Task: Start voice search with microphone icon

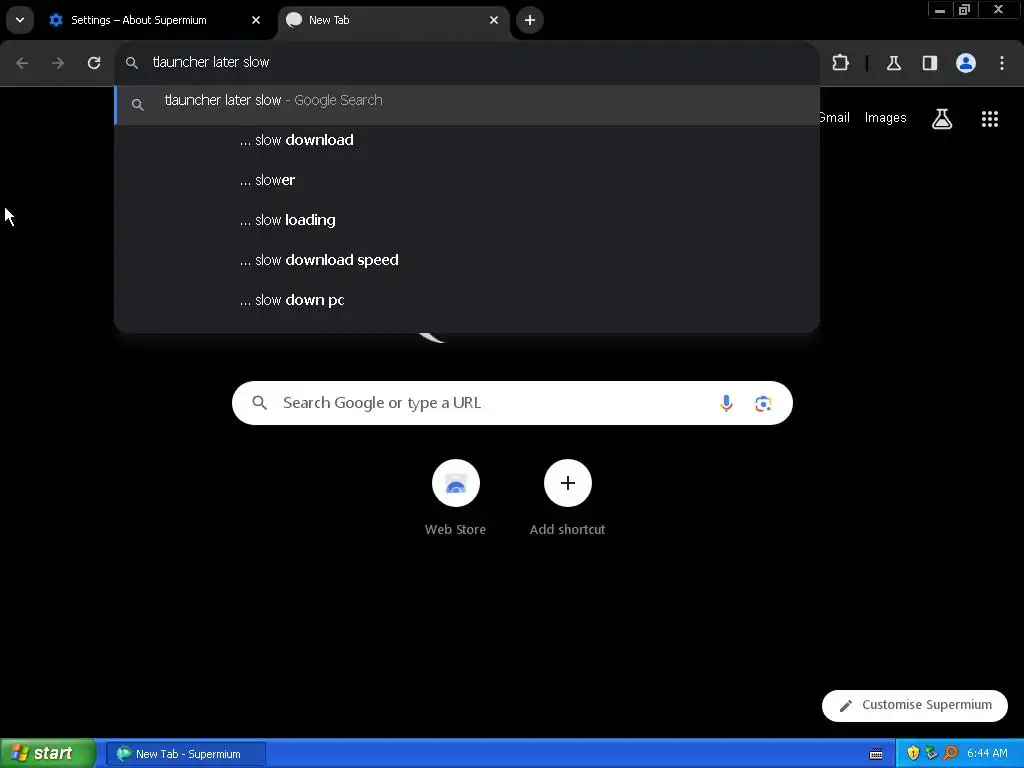Action: tap(726, 403)
